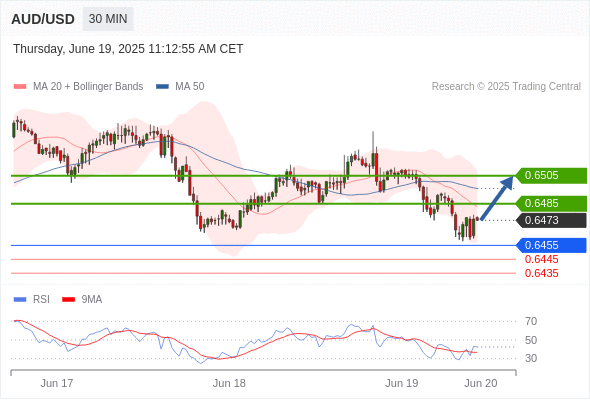Screen dimensions: 590x400
Task: Toggle the RSI legend label
Action: [41, 299]
